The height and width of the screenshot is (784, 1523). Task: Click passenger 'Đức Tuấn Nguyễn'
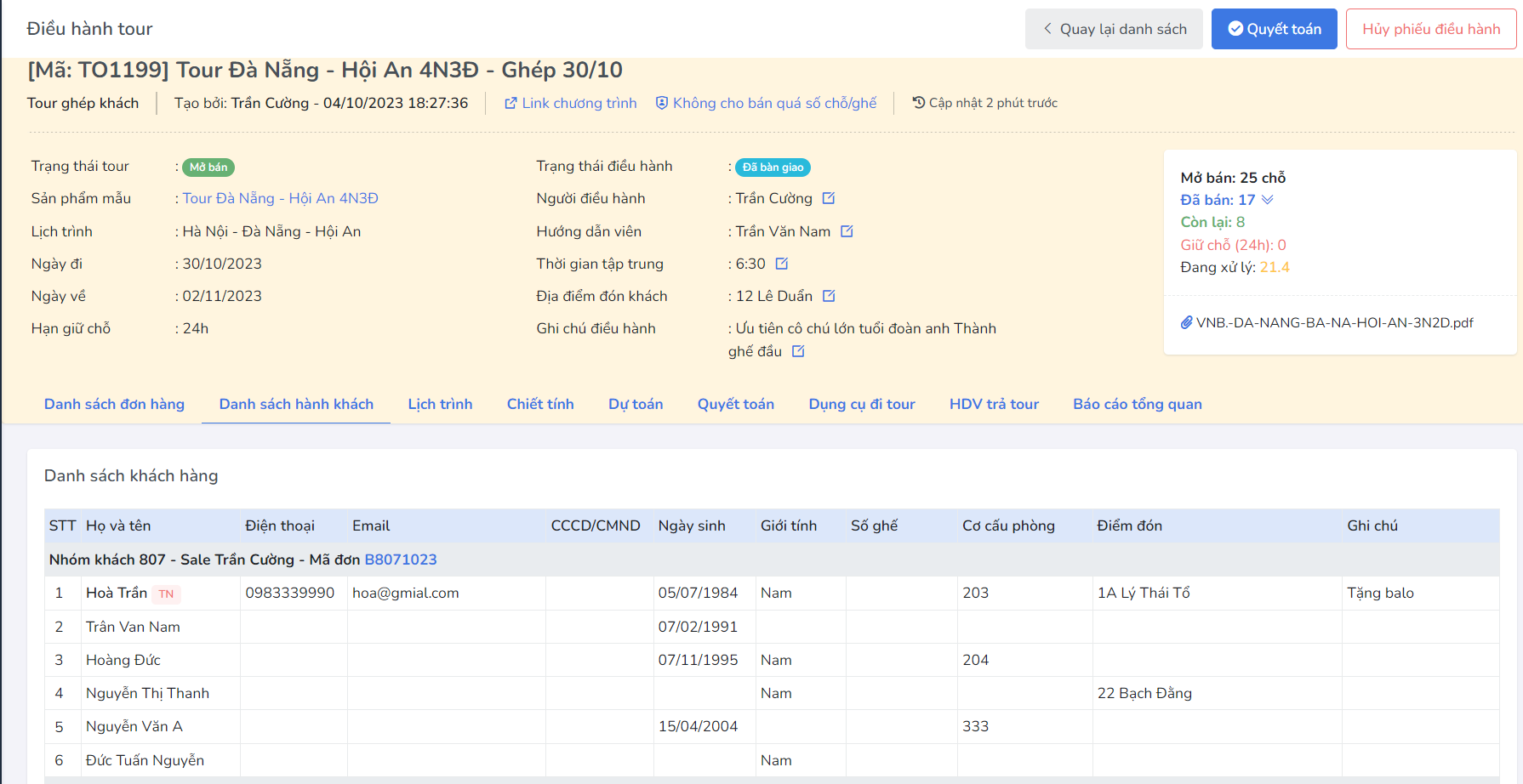pos(145,760)
